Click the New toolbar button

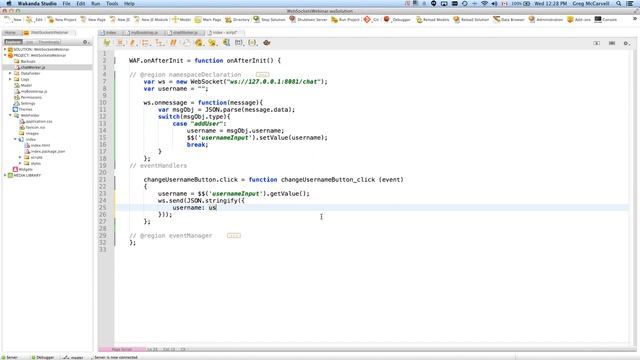12,20
